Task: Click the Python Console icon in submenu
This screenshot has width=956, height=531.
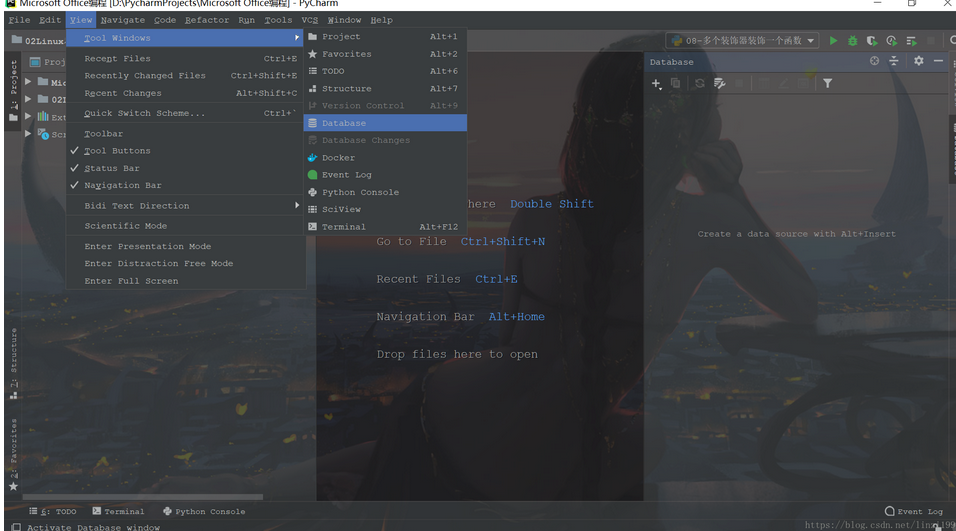Action: coord(313,192)
